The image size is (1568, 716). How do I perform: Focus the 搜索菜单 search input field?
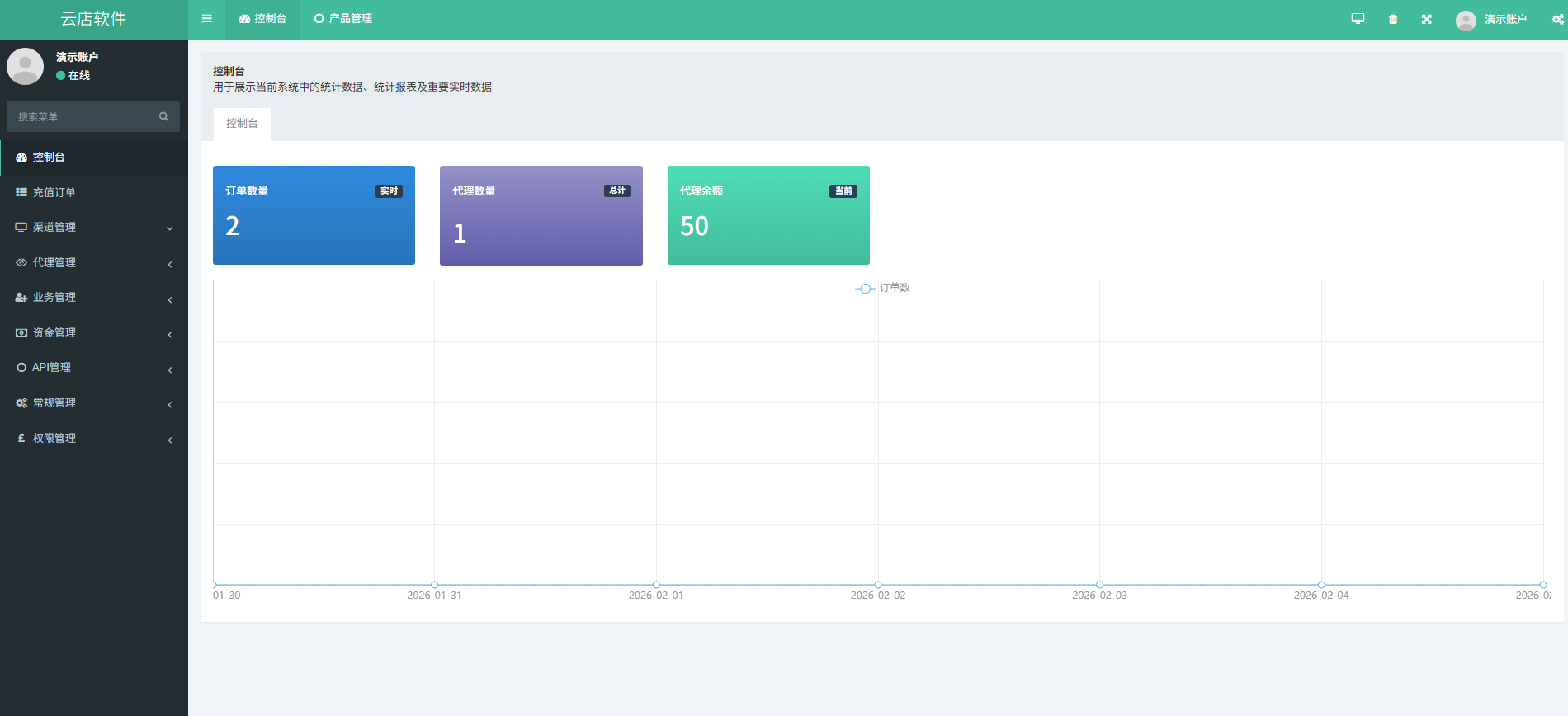[x=83, y=117]
